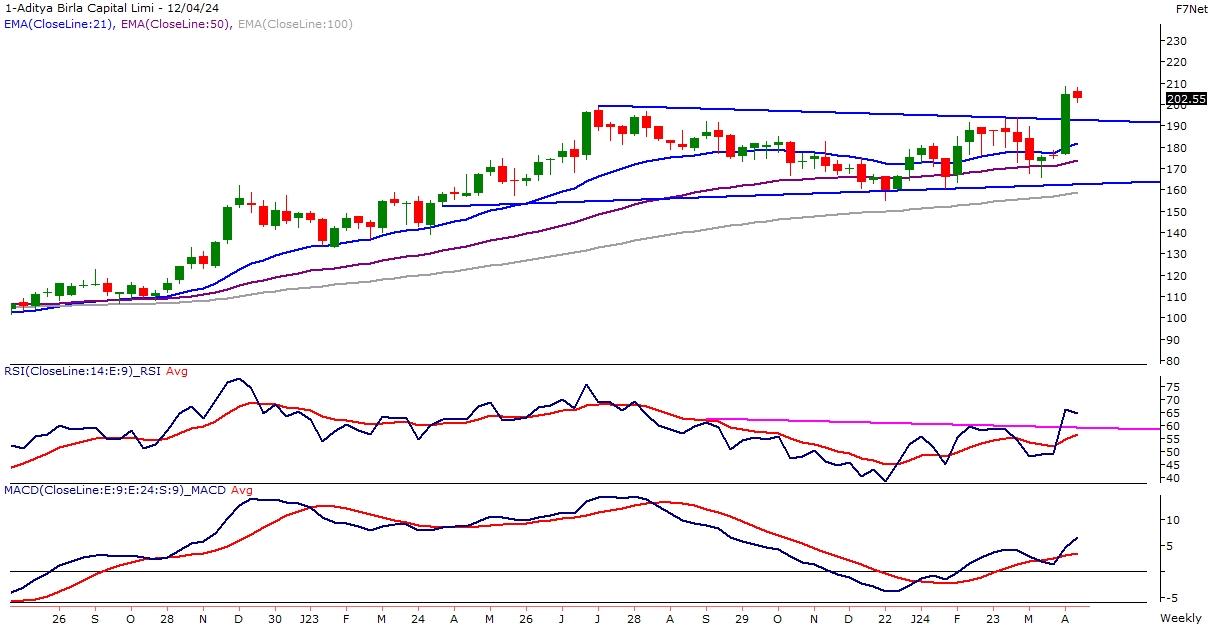Click the RSI axis value 65
This screenshot has height=627, width=1212.
click(x=1173, y=413)
